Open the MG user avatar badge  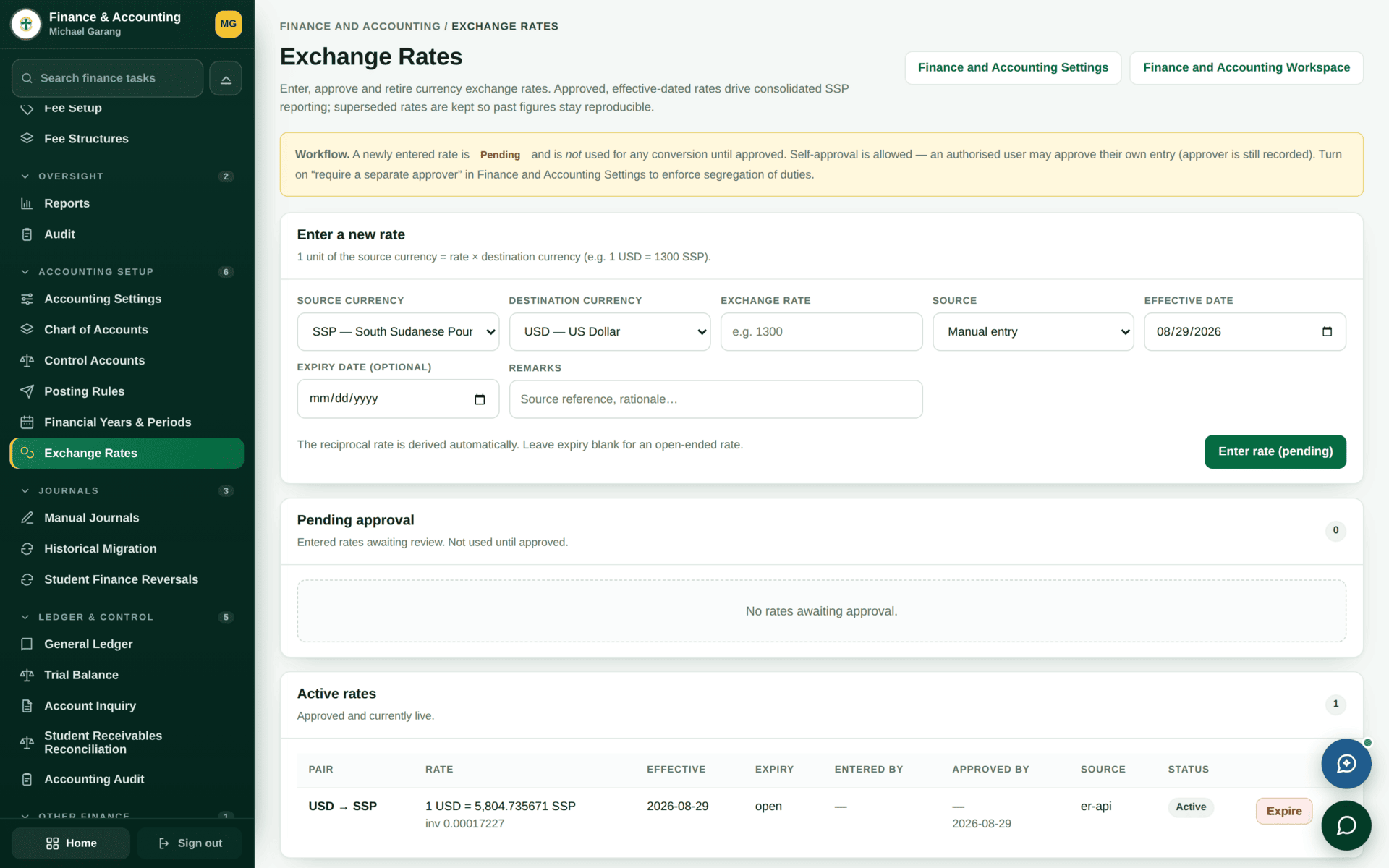coord(229,24)
